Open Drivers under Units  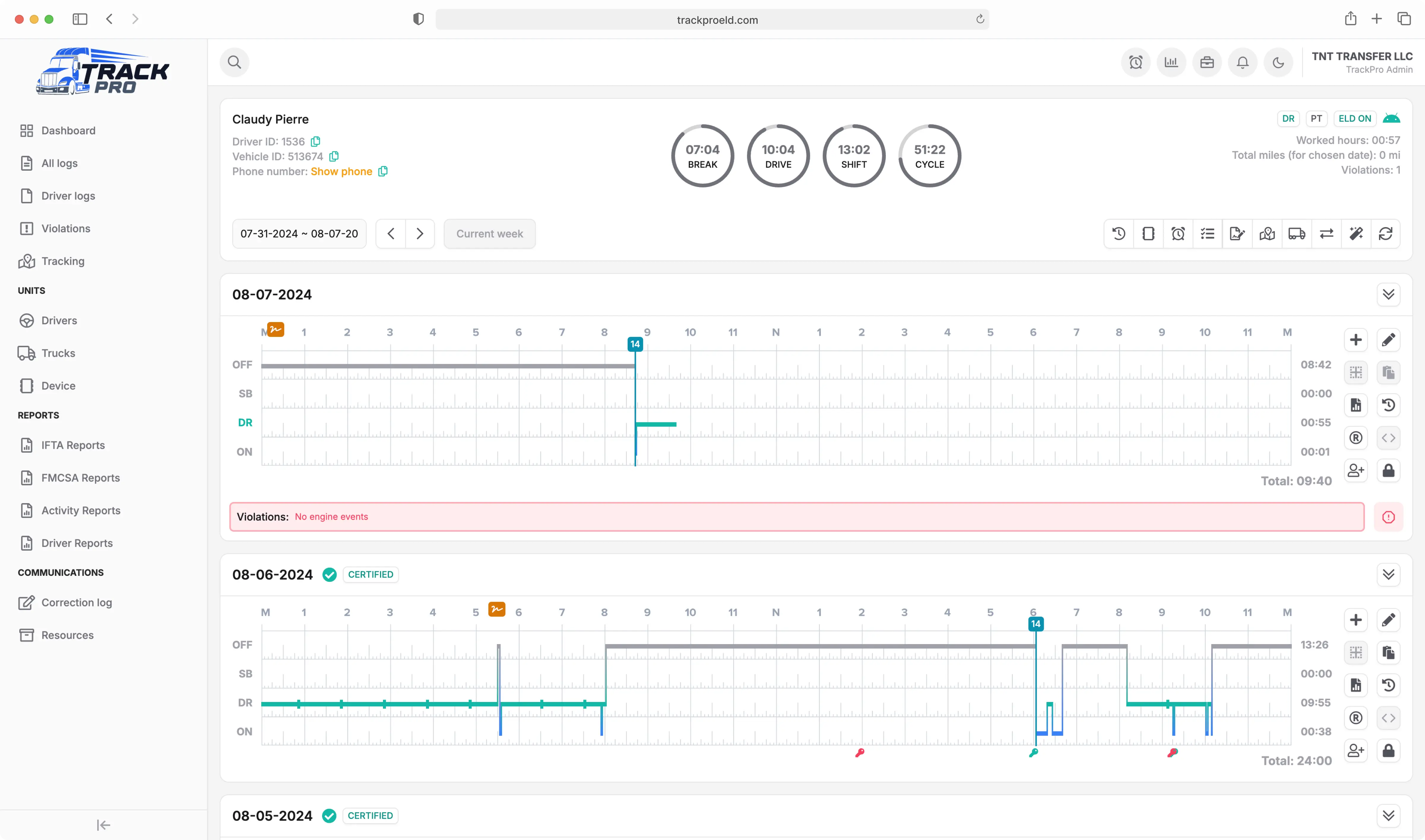coord(59,320)
